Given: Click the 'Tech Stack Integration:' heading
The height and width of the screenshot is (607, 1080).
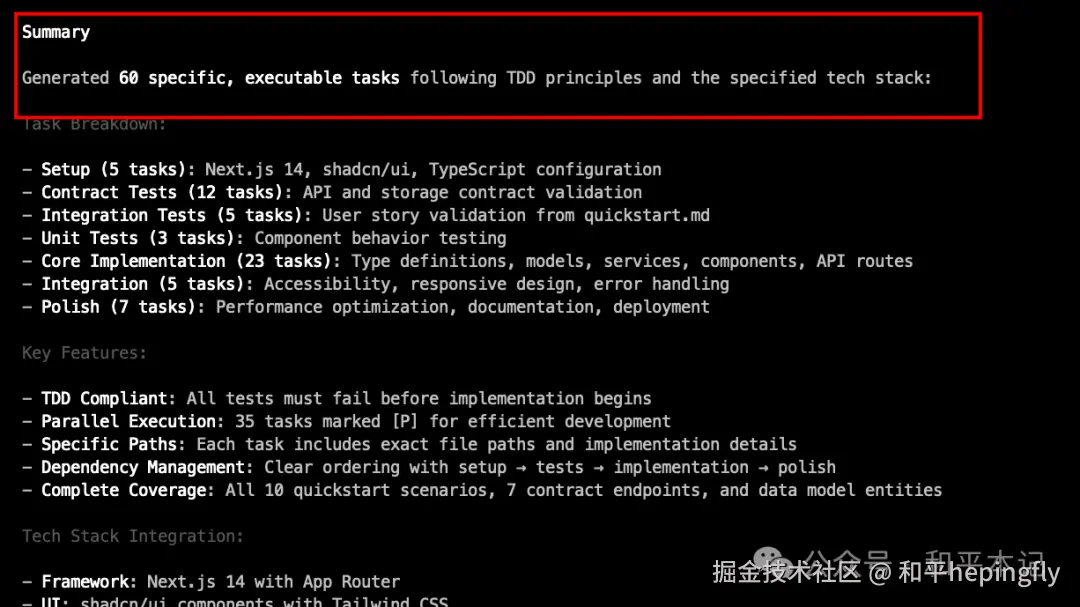Looking at the screenshot, I should click(132, 536).
